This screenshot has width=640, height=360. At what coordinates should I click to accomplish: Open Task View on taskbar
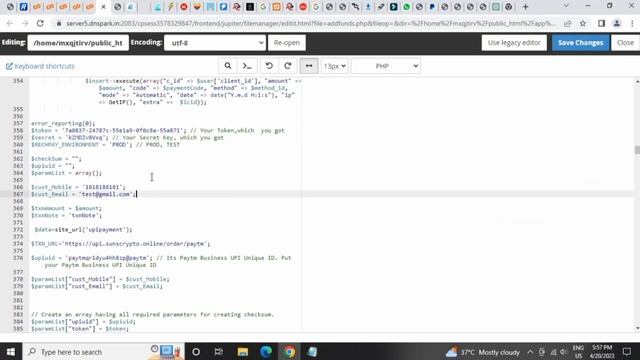tap(219, 352)
